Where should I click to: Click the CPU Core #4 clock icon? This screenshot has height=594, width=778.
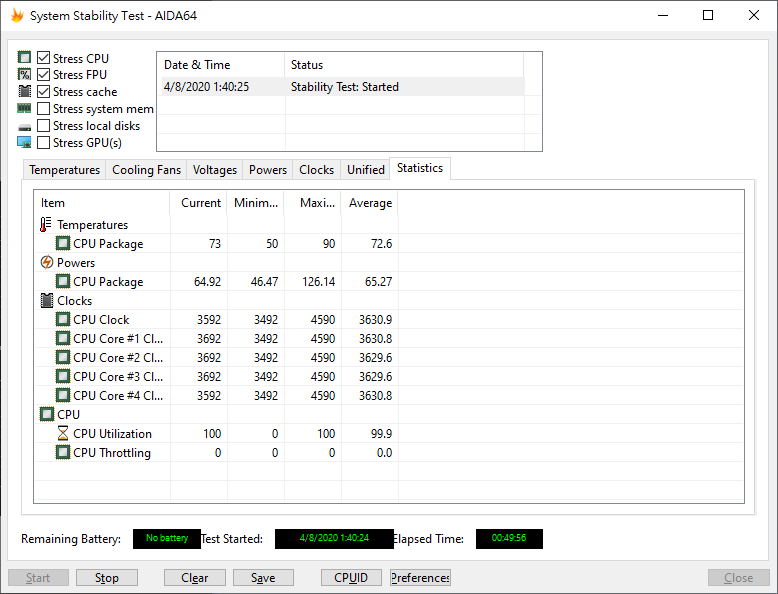[x=63, y=395]
